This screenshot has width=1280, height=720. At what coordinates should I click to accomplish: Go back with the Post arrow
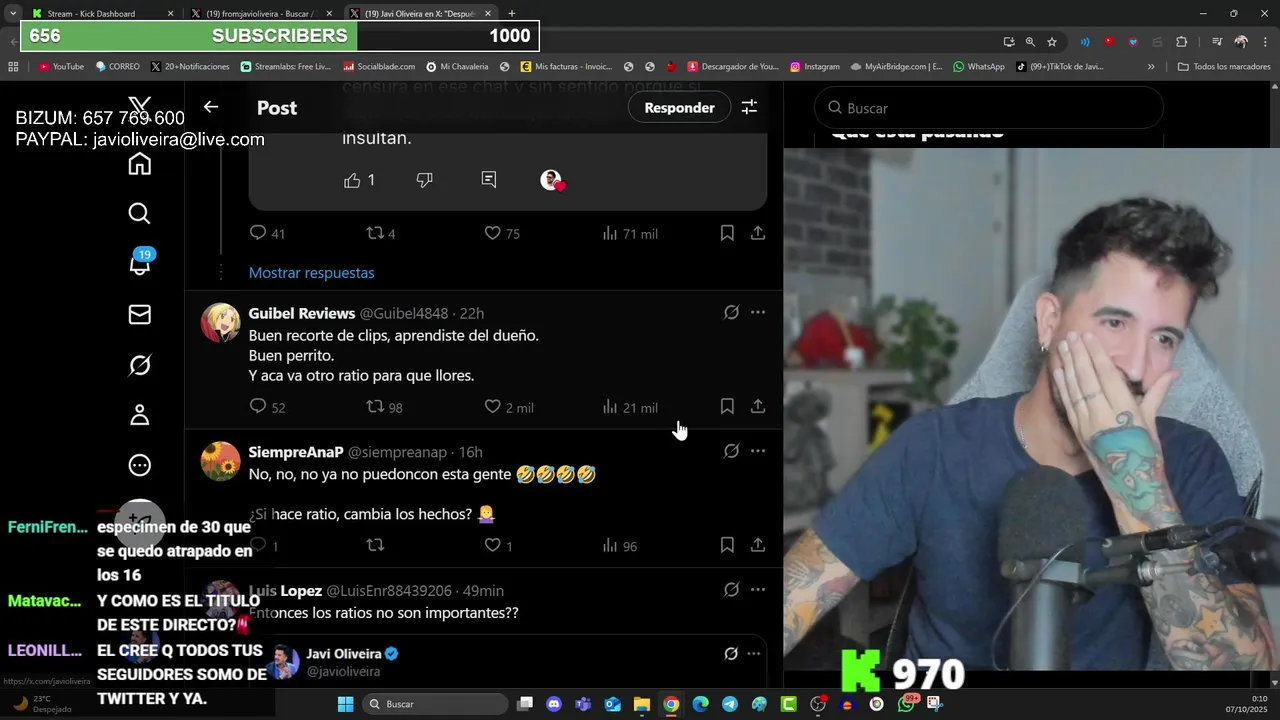click(211, 107)
